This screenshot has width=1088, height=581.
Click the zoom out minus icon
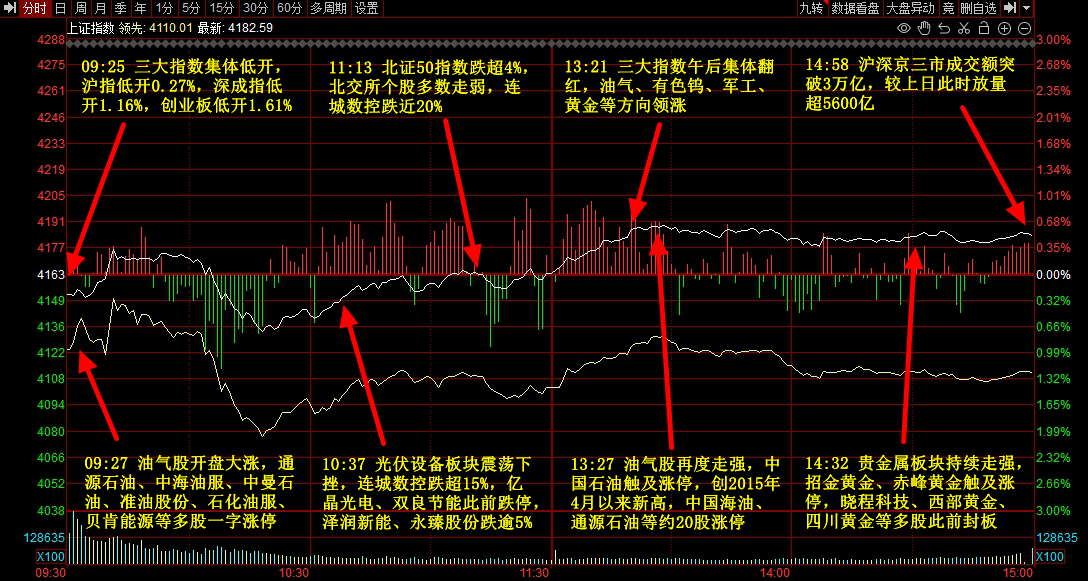(x=1023, y=27)
